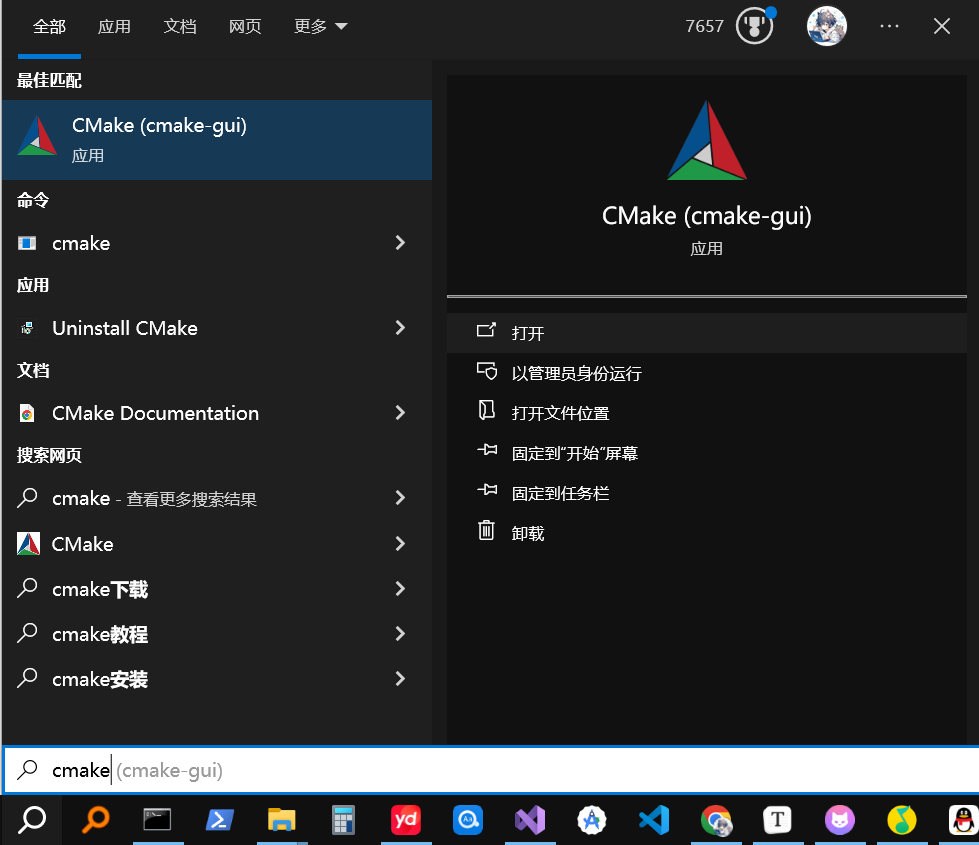This screenshot has width=979, height=845.
Task: Click the rewards trophy icon
Action: coord(754,26)
